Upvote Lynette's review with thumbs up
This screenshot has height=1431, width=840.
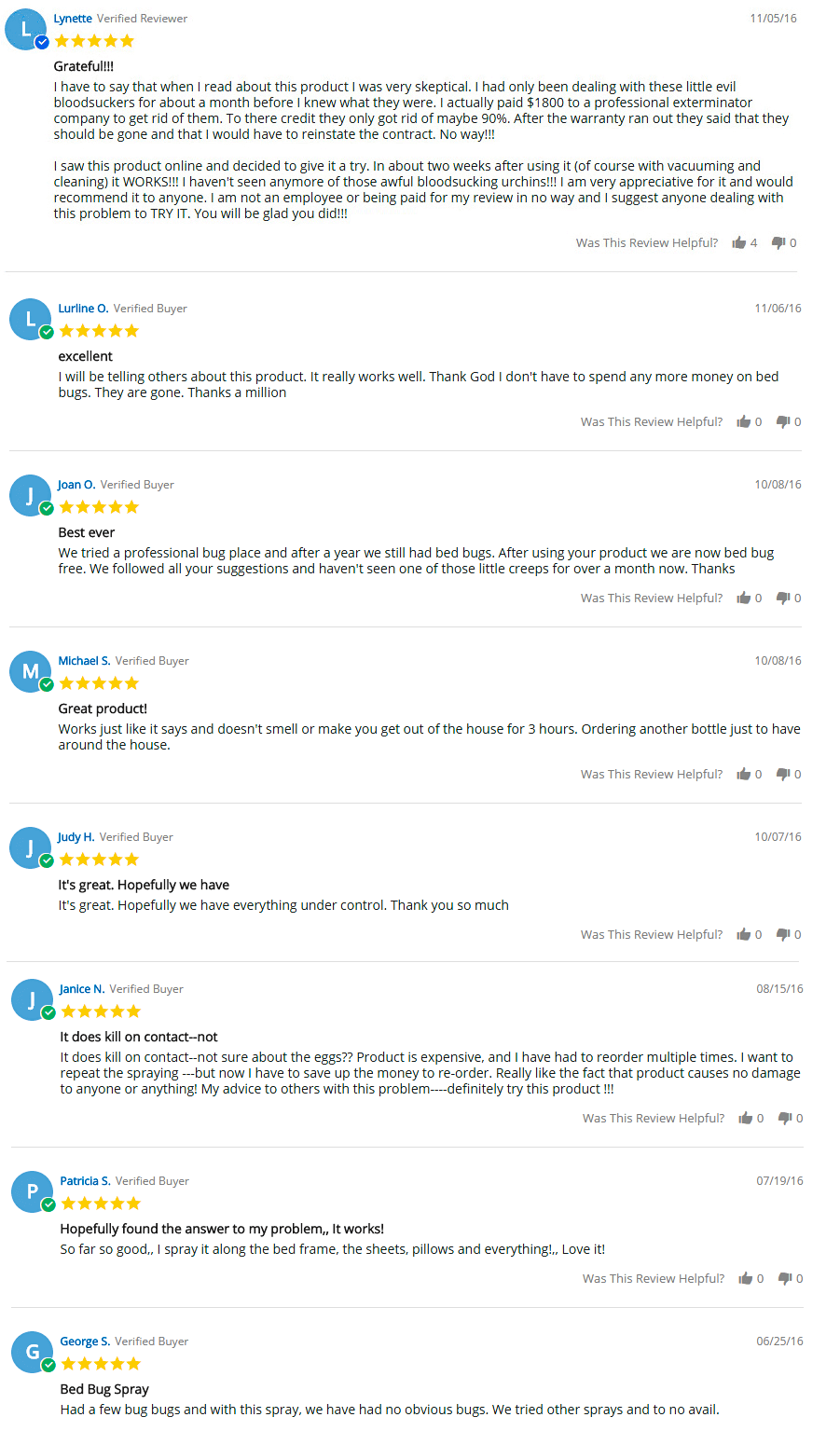coord(739,242)
